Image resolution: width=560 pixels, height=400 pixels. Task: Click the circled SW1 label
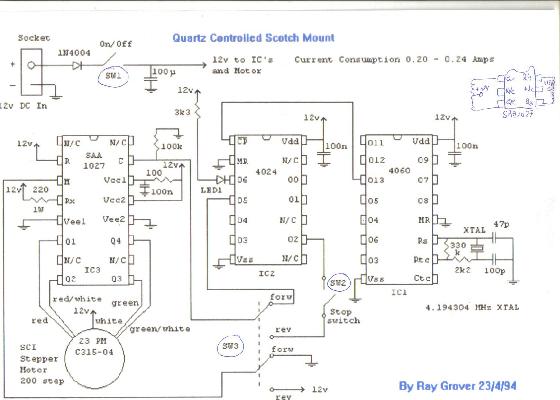(113, 76)
